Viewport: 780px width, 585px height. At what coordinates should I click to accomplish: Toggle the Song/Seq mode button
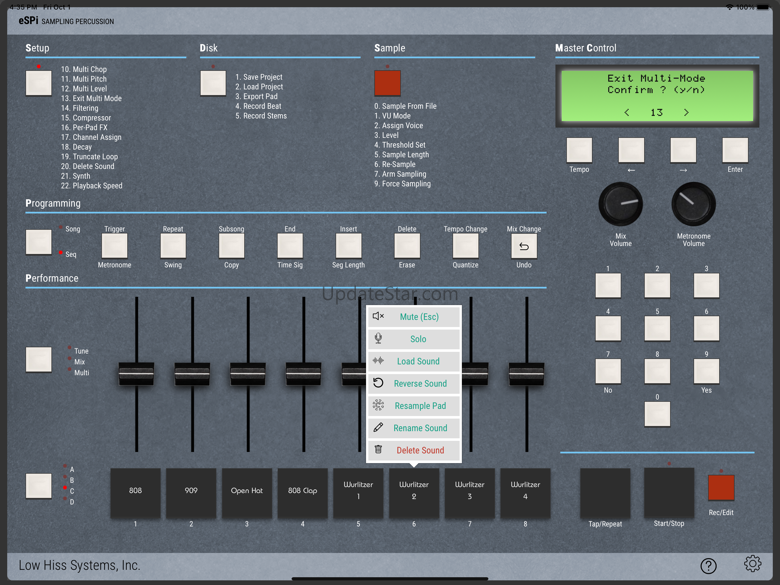point(39,242)
